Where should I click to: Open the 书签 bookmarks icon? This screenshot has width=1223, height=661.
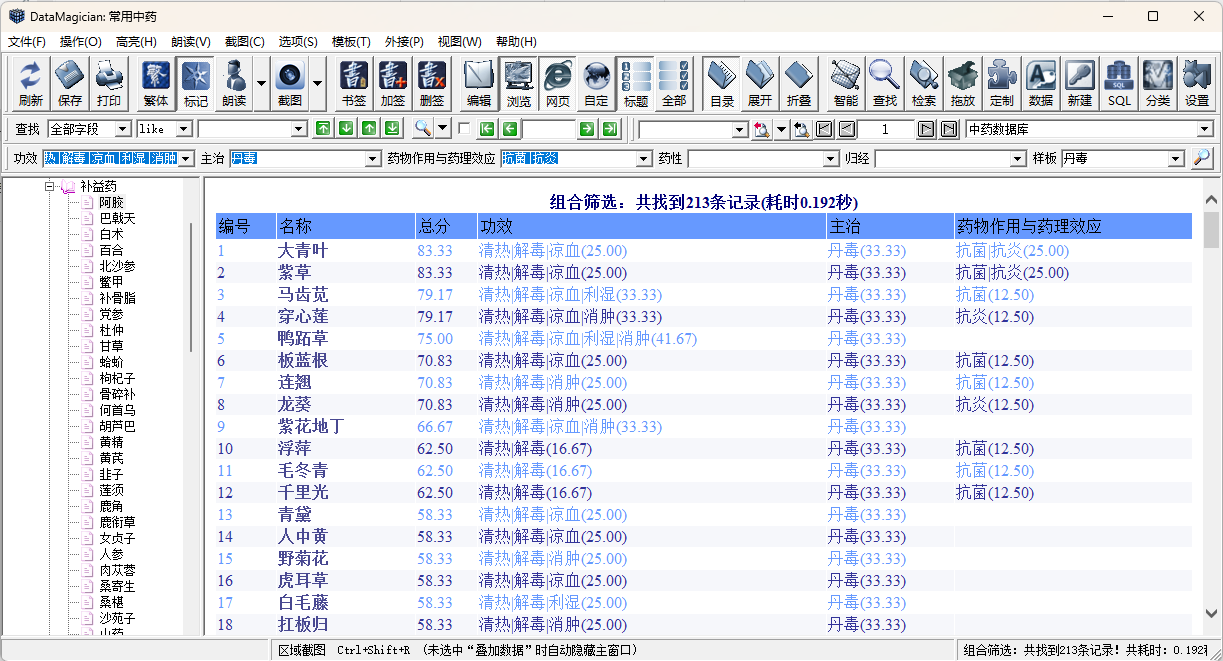click(354, 84)
